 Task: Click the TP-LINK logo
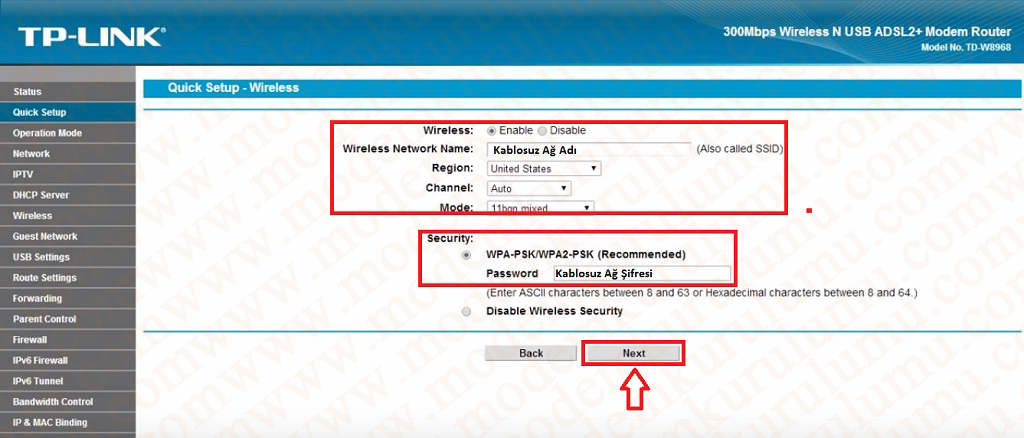click(90, 37)
